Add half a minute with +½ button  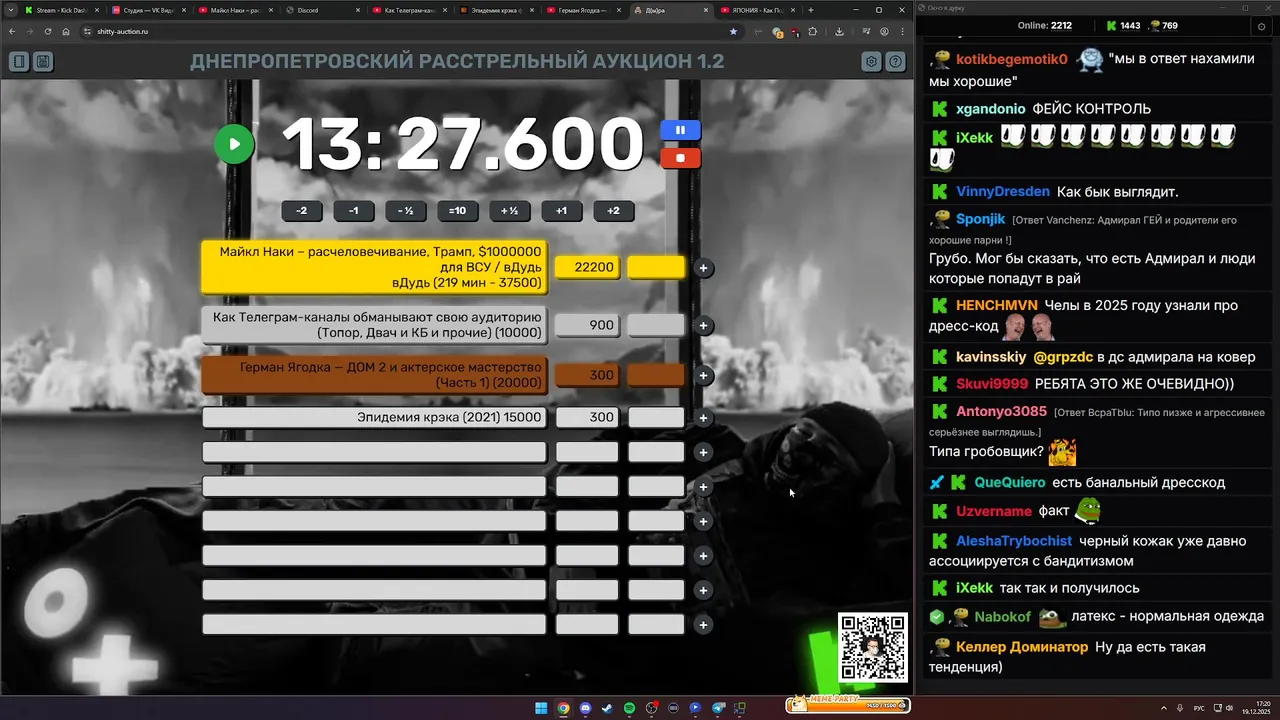[x=509, y=211]
